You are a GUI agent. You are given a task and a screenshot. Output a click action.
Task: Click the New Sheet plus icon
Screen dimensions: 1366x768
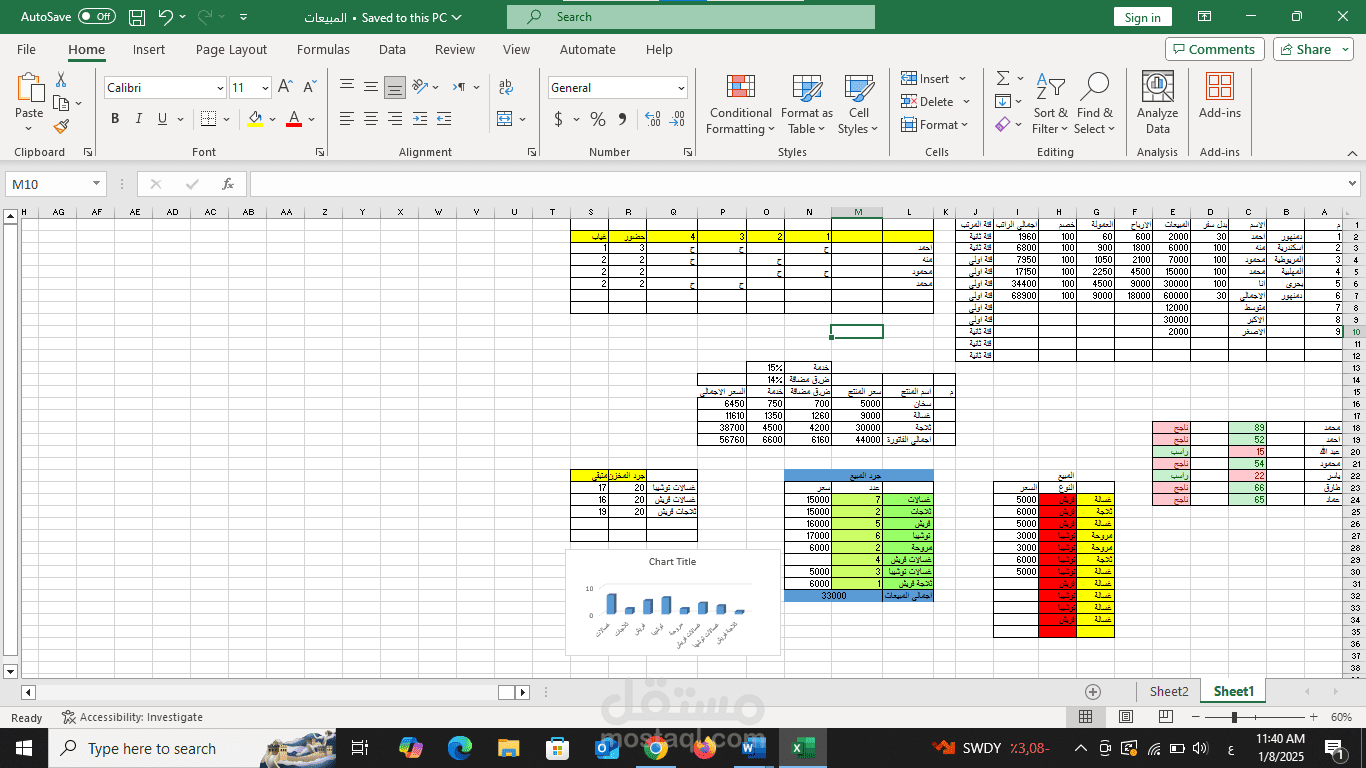(1093, 691)
